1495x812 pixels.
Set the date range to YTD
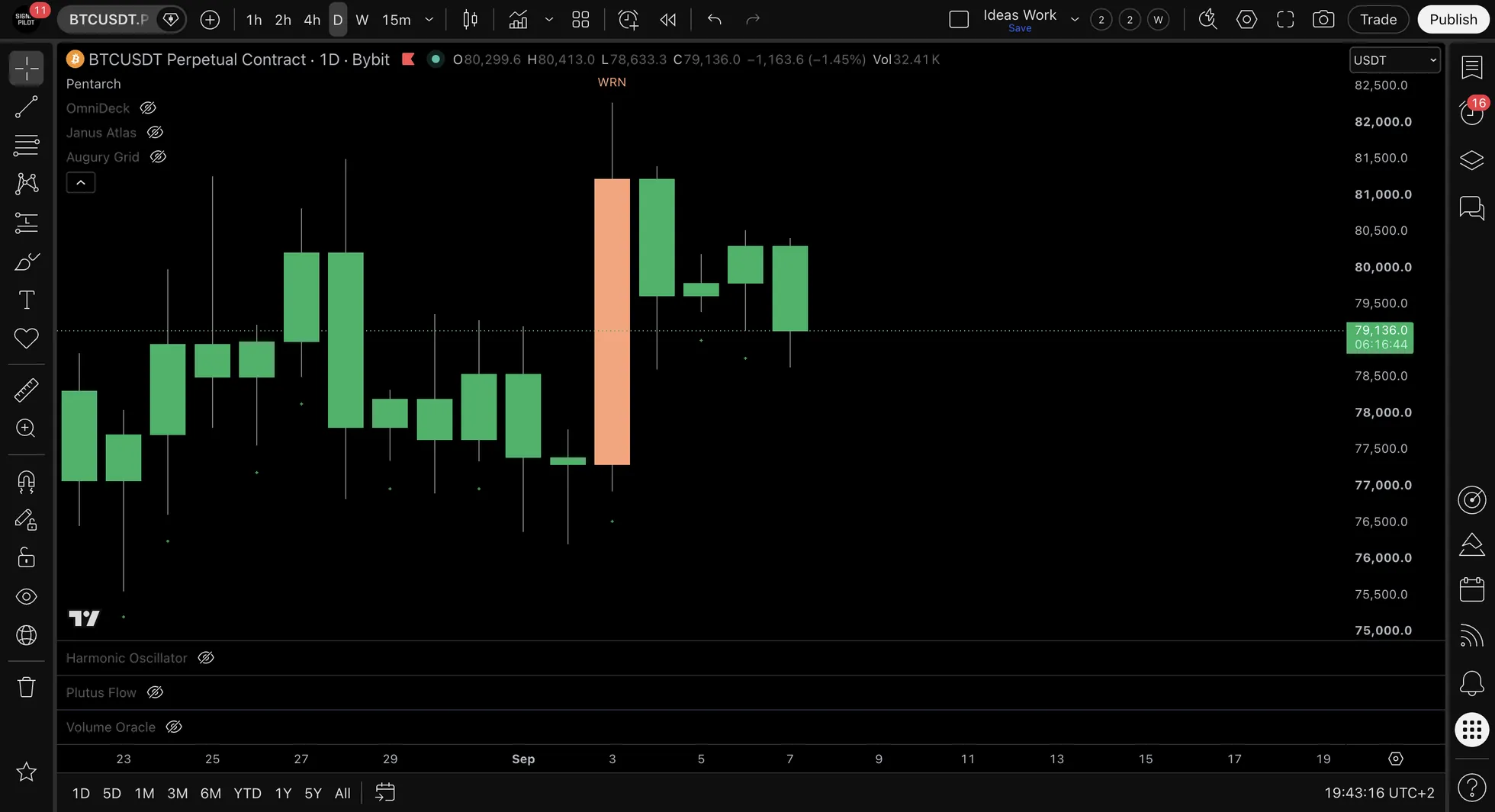tap(247, 794)
